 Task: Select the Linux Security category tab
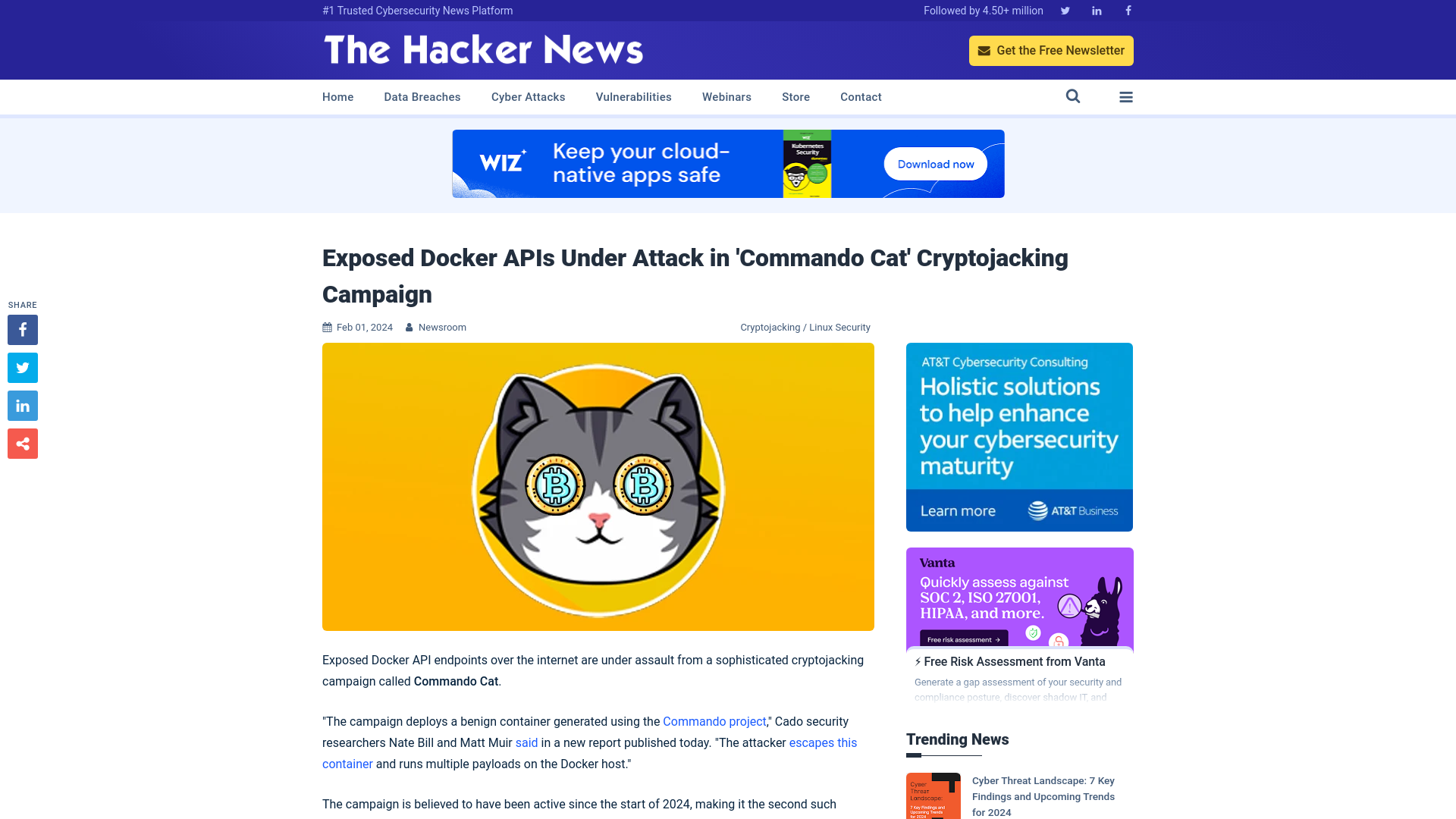pos(840,327)
